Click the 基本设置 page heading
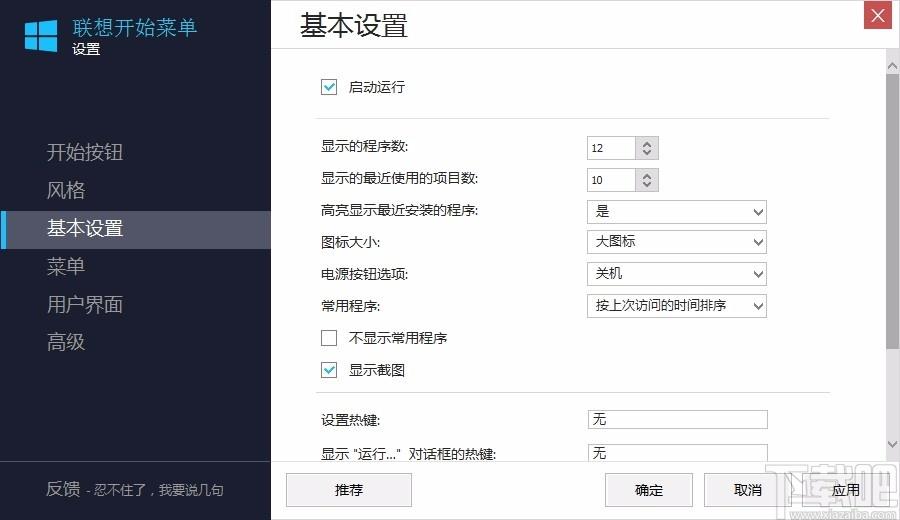This screenshot has width=900, height=520. click(354, 26)
